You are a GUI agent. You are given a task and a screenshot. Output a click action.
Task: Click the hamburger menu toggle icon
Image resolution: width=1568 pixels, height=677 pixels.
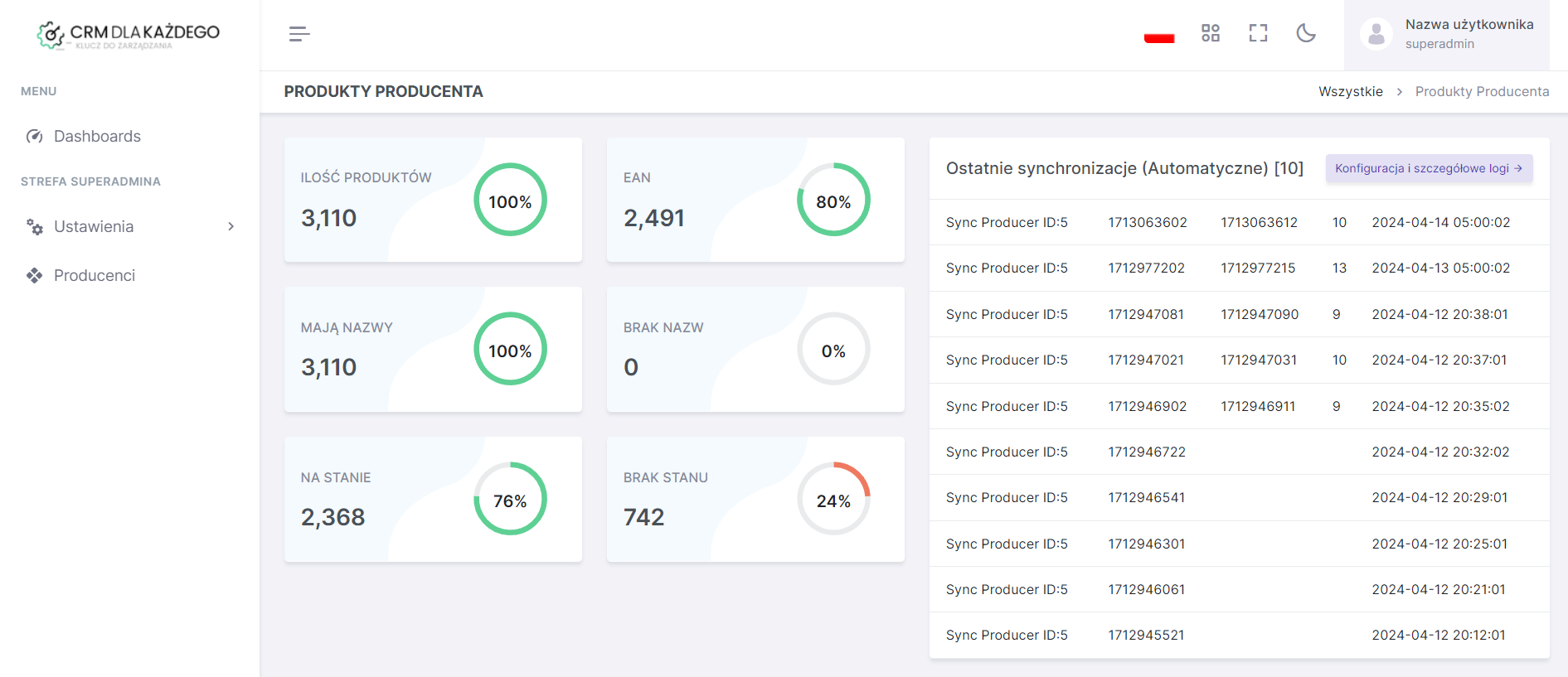(x=299, y=34)
